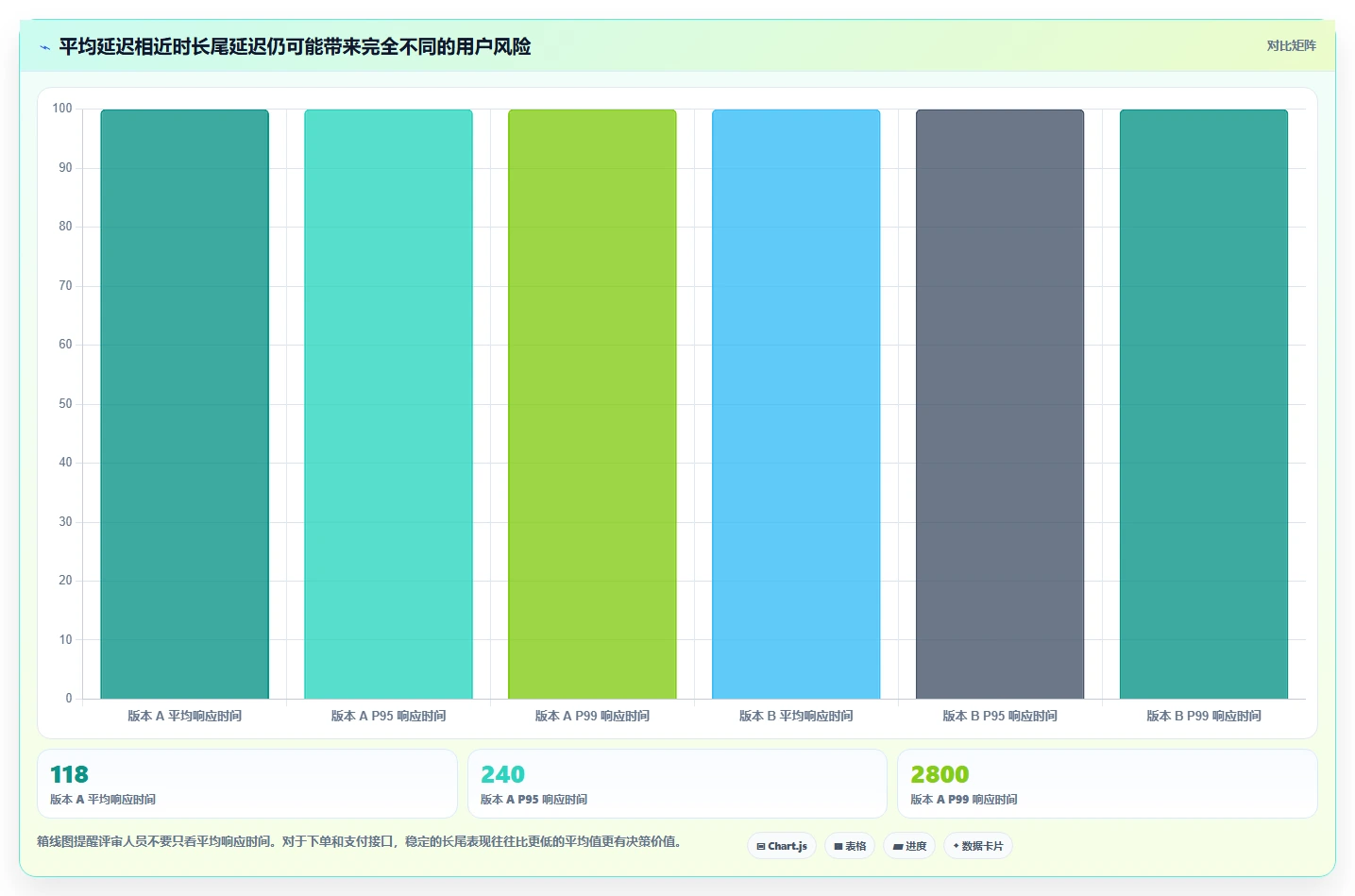Screen dimensions: 1355x896
Task: Click the axis label 版本 B P99 响应时间
Action: point(1204,716)
